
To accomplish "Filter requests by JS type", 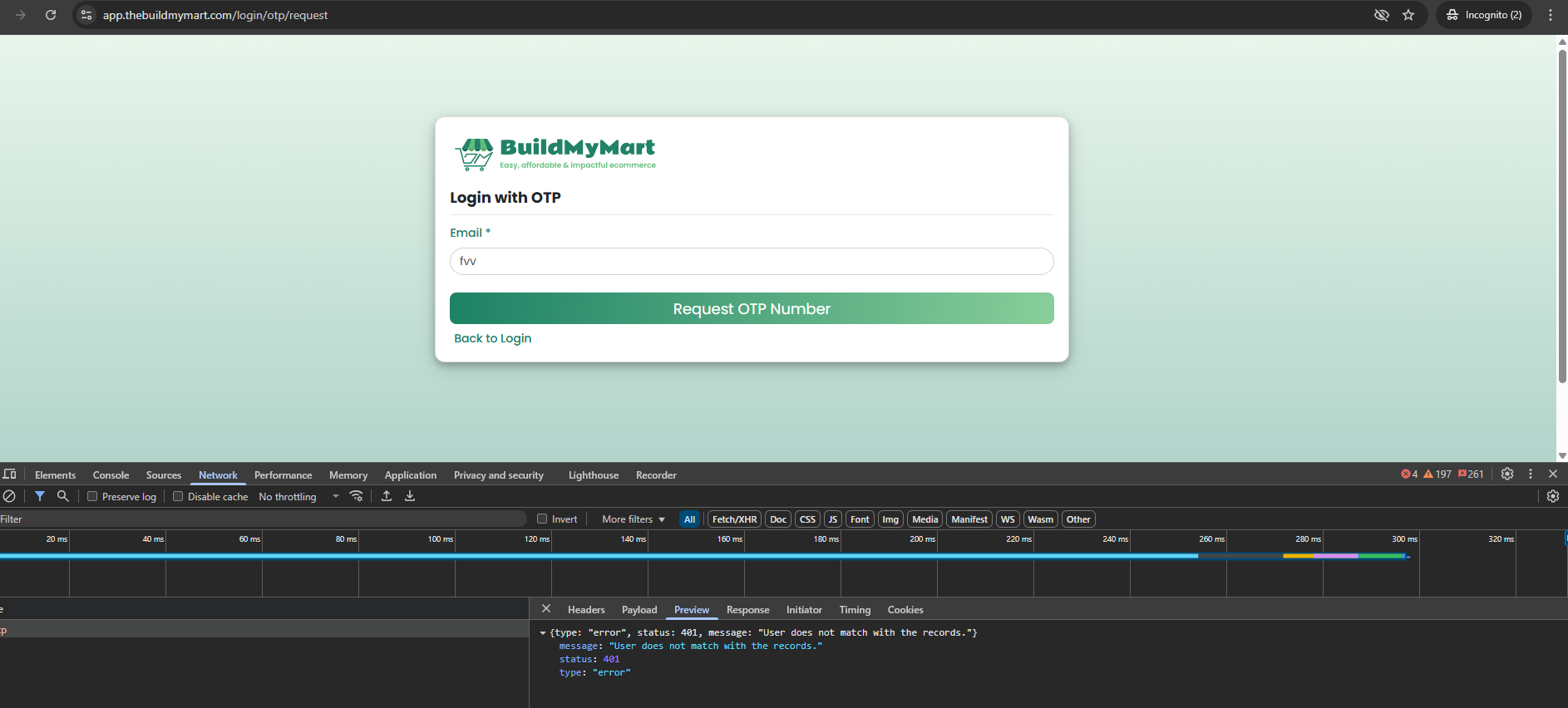I will (x=833, y=519).
